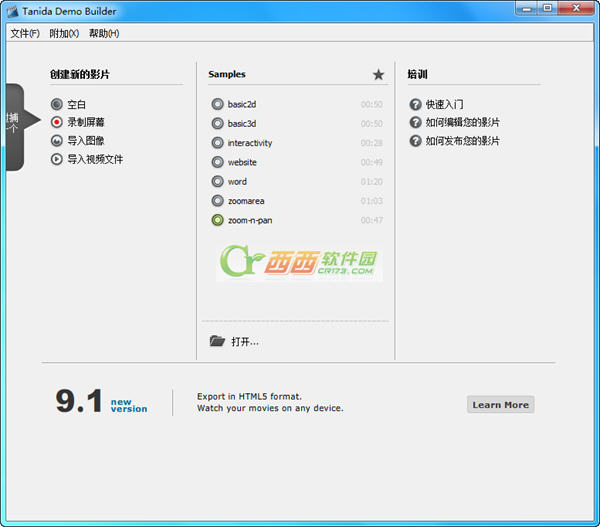Click the help icon for 如何编辑您的影片

(415, 122)
